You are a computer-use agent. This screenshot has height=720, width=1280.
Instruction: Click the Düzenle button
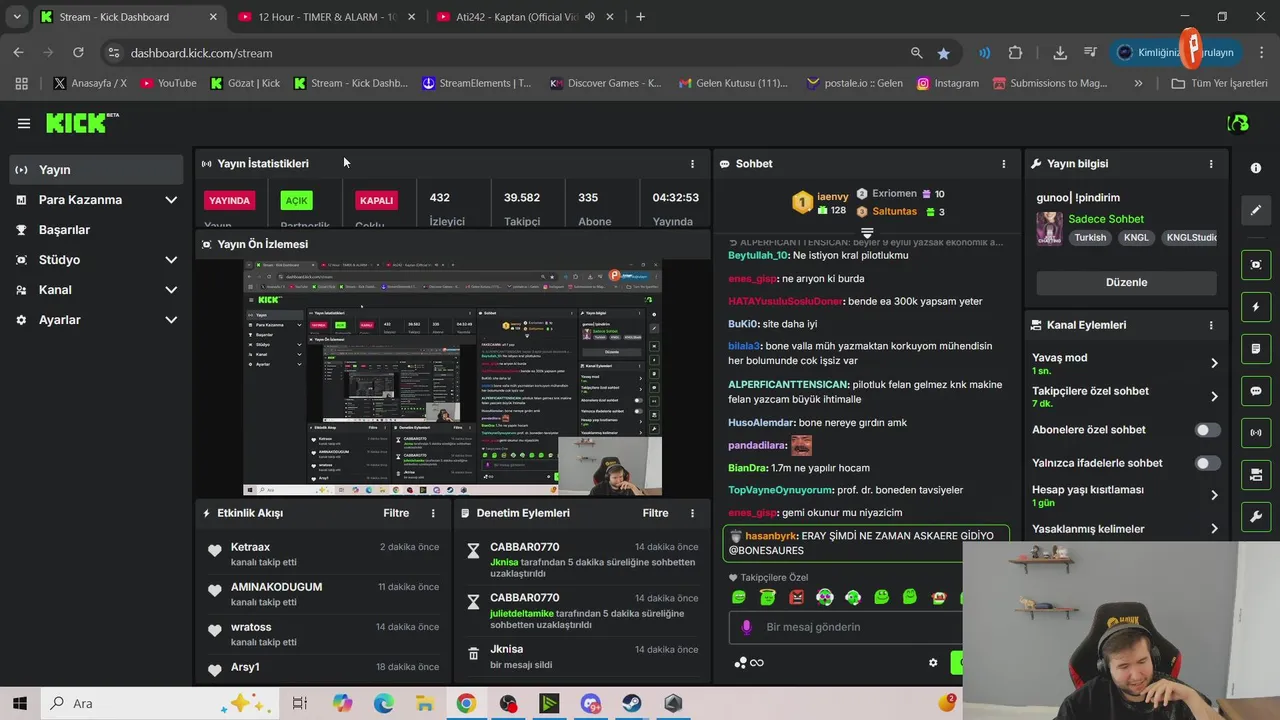tap(1126, 282)
